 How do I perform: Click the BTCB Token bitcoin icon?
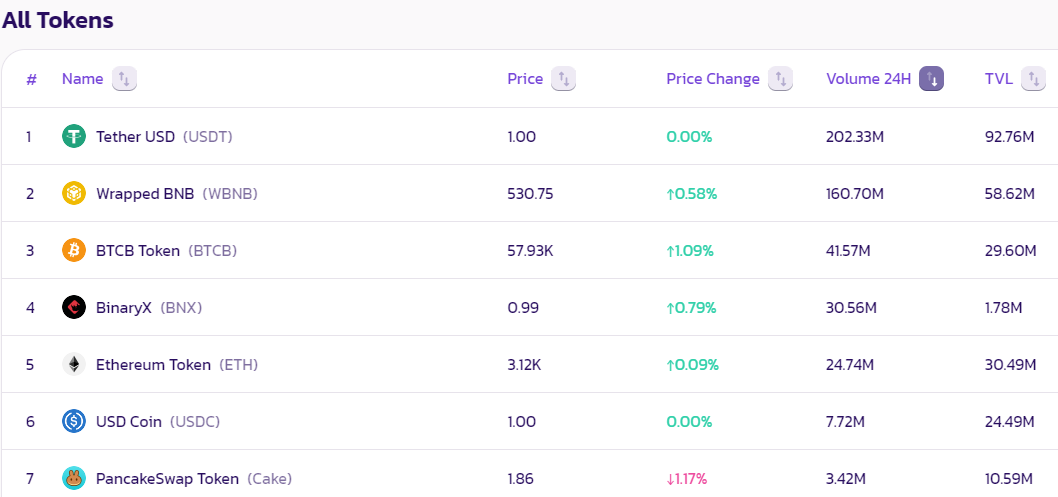click(x=74, y=250)
